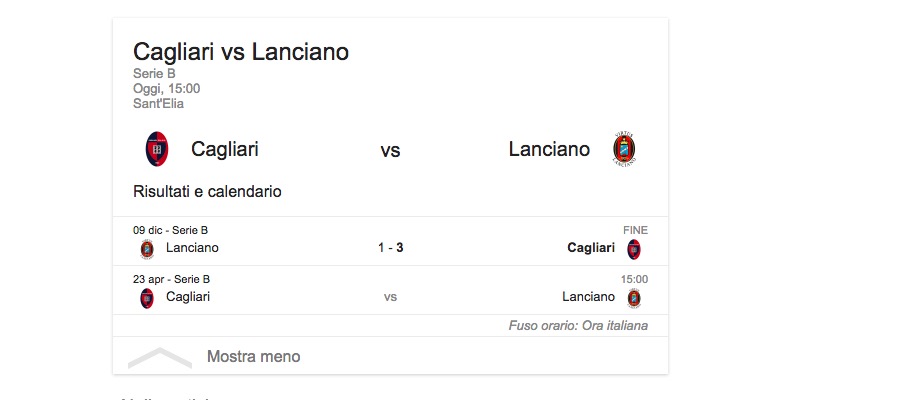Select the large Lanciano team name
Image resolution: width=916 pixels, height=400 pixels.
549,150
